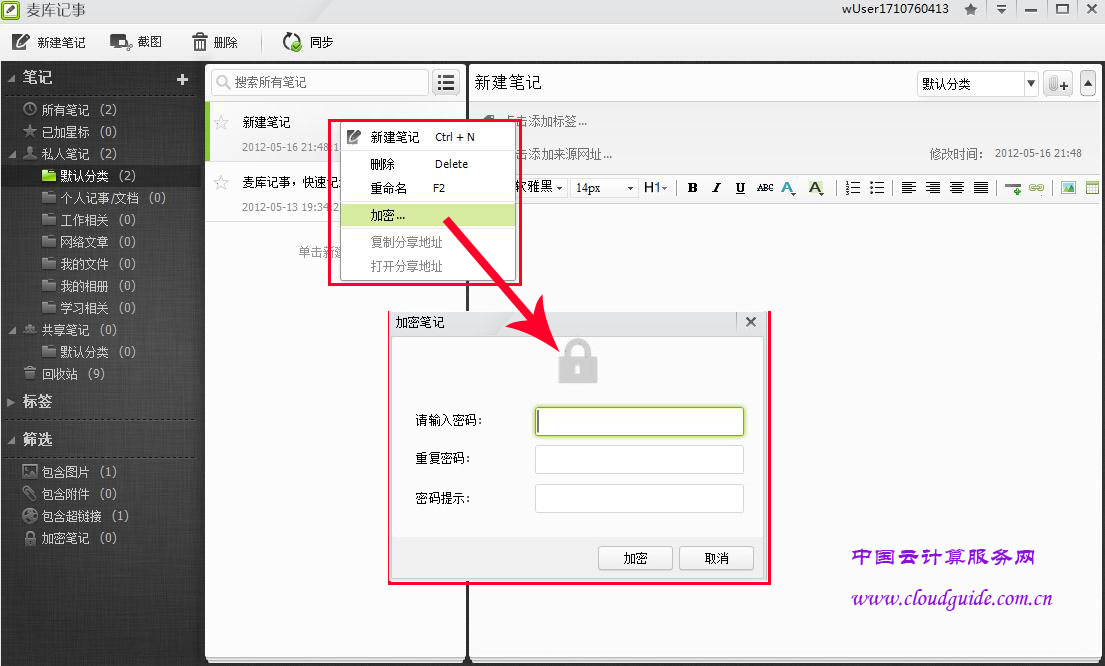Image resolution: width=1105 pixels, height=666 pixels.
Task: Insert a horizontal line
Action: pos(1013,188)
